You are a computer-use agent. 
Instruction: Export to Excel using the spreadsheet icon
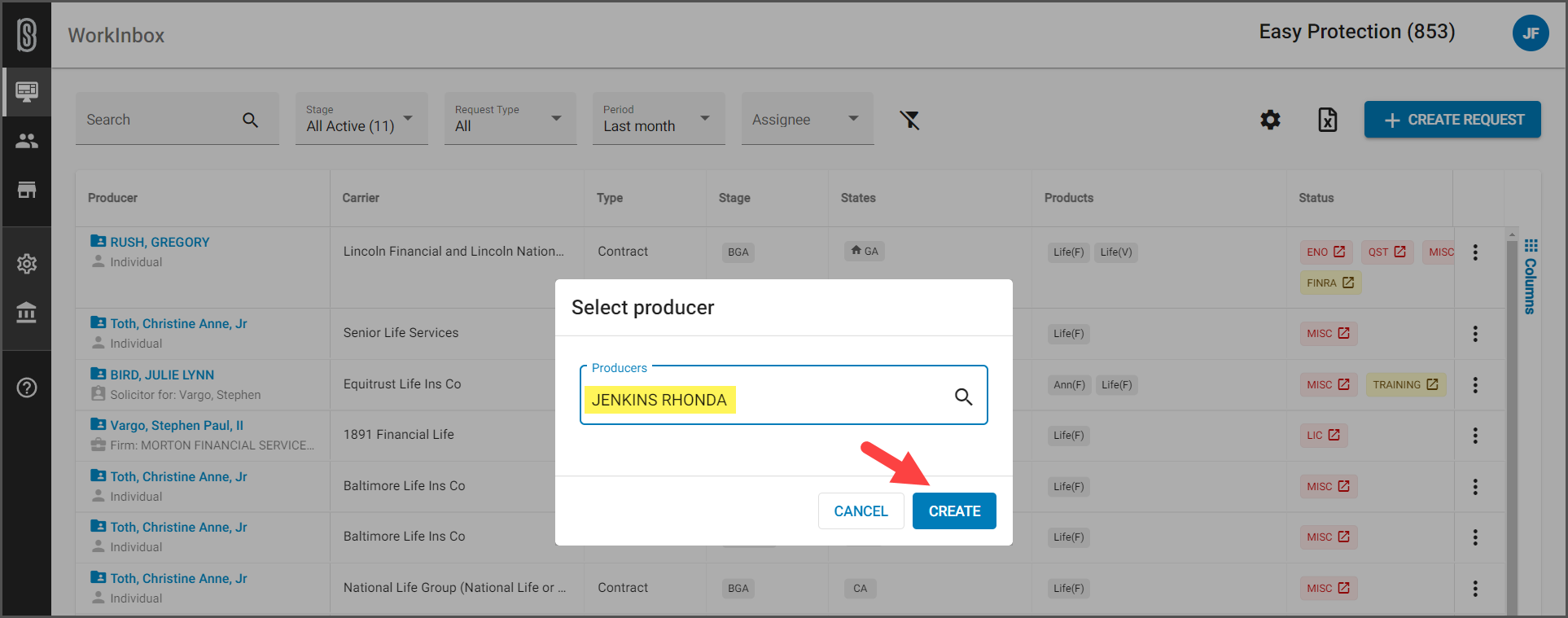coord(1328,120)
